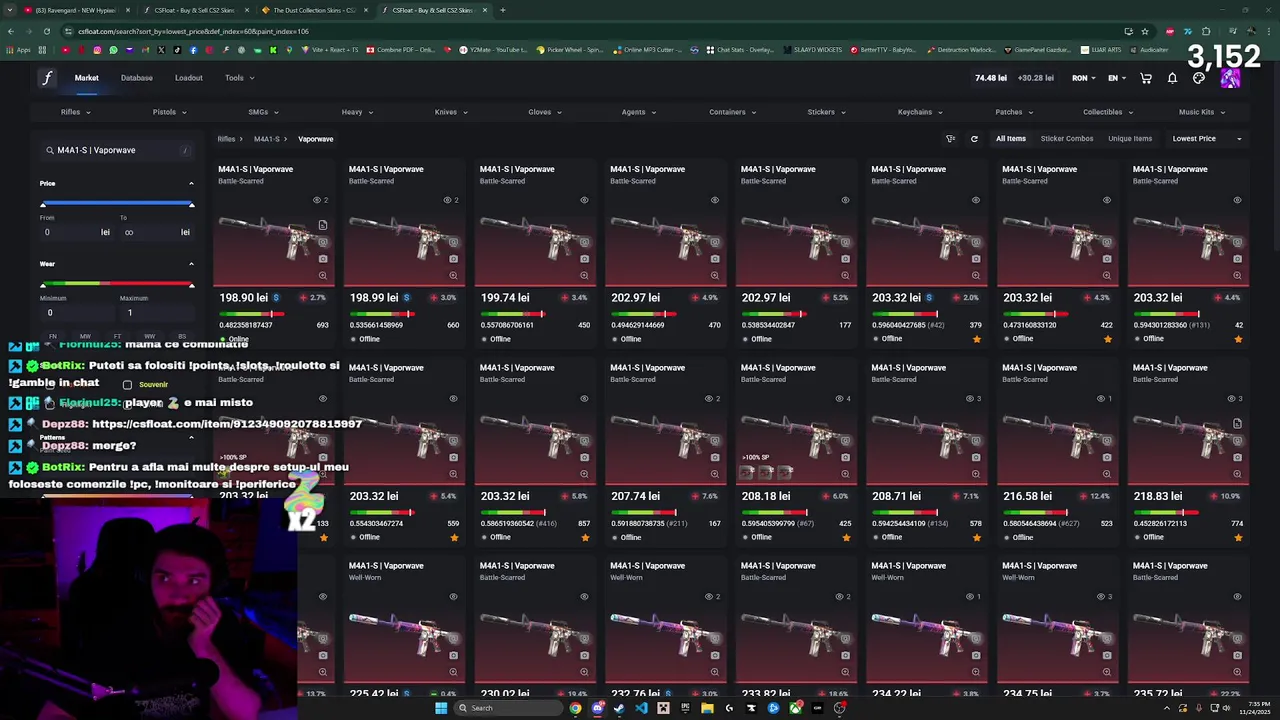Click the document icon on 218.83 lei card

point(1237,424)
